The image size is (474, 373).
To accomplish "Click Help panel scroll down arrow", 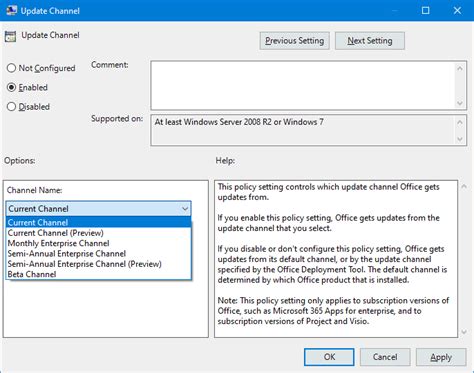I will 464,332.
